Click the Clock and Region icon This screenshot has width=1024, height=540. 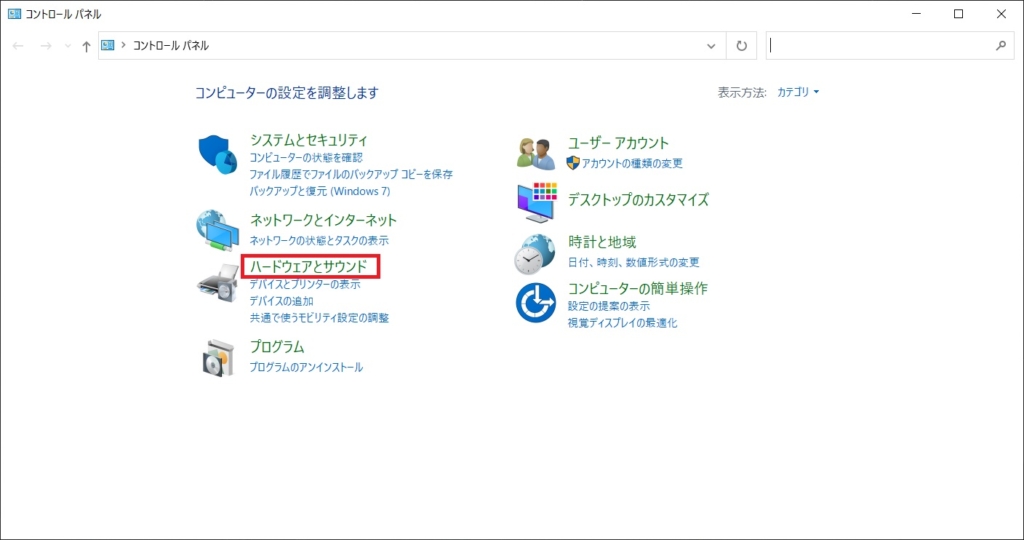pos(536,254)
